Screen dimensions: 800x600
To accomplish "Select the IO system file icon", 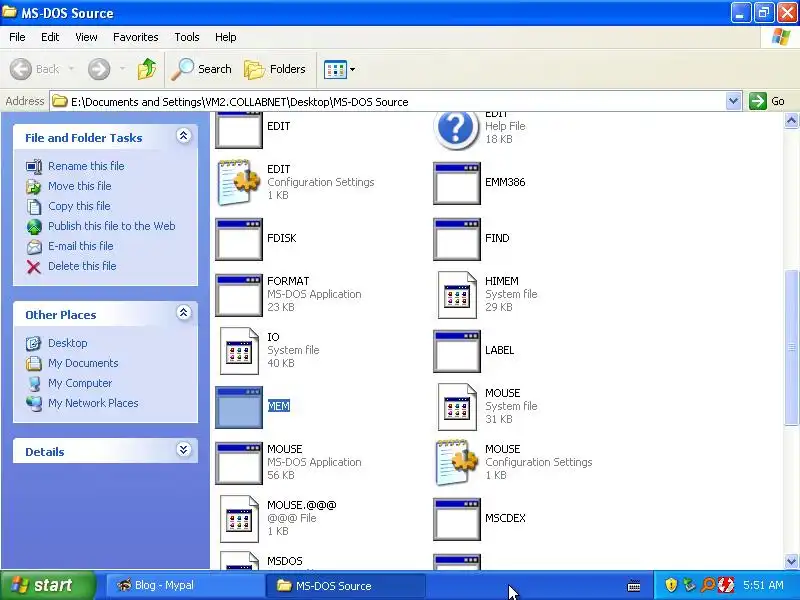I will [x=239, y=351].
